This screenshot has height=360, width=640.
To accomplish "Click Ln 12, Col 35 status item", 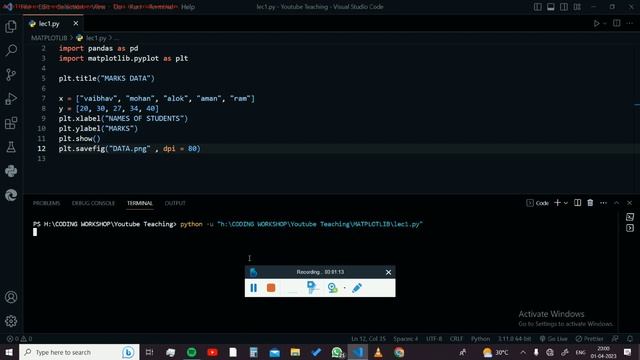I will tap(368, 339).
